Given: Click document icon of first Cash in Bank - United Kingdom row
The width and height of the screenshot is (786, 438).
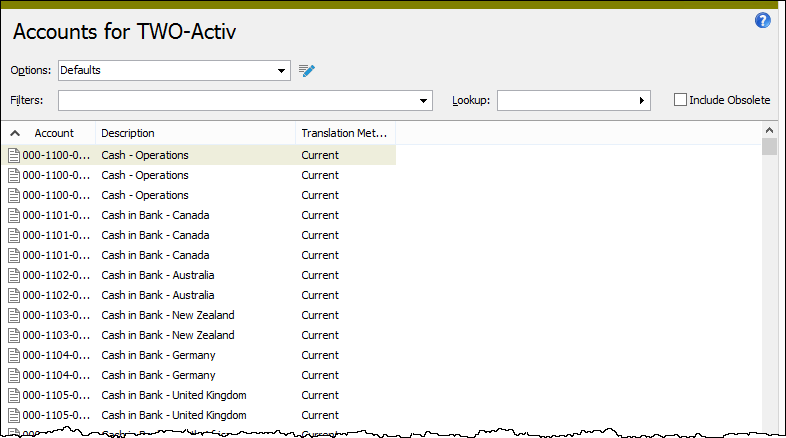Looking at the screenshot, I should coord(15,395).
